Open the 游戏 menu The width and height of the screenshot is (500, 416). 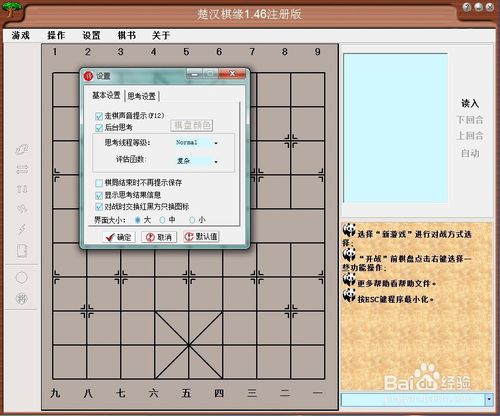[x=21, y=35]
